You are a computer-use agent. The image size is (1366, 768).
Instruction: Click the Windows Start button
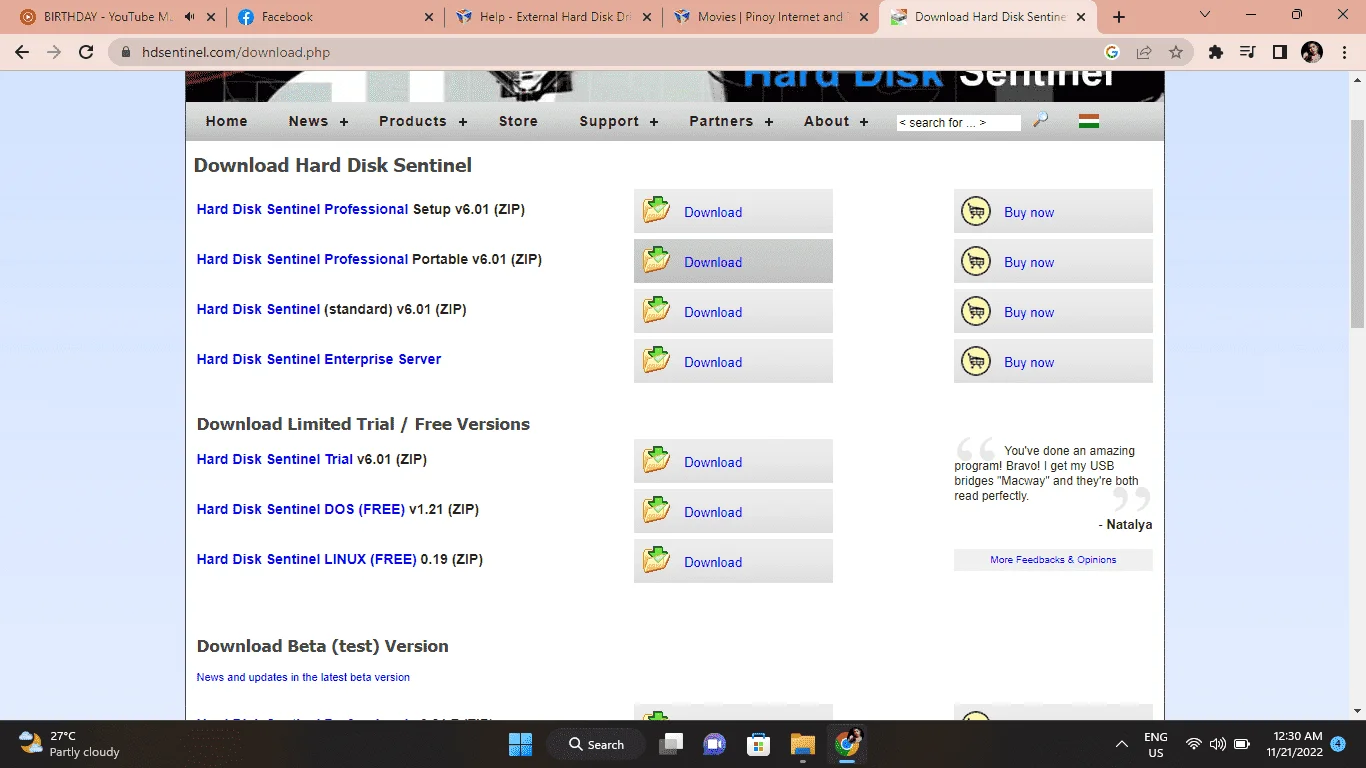(x=520, y=744)
